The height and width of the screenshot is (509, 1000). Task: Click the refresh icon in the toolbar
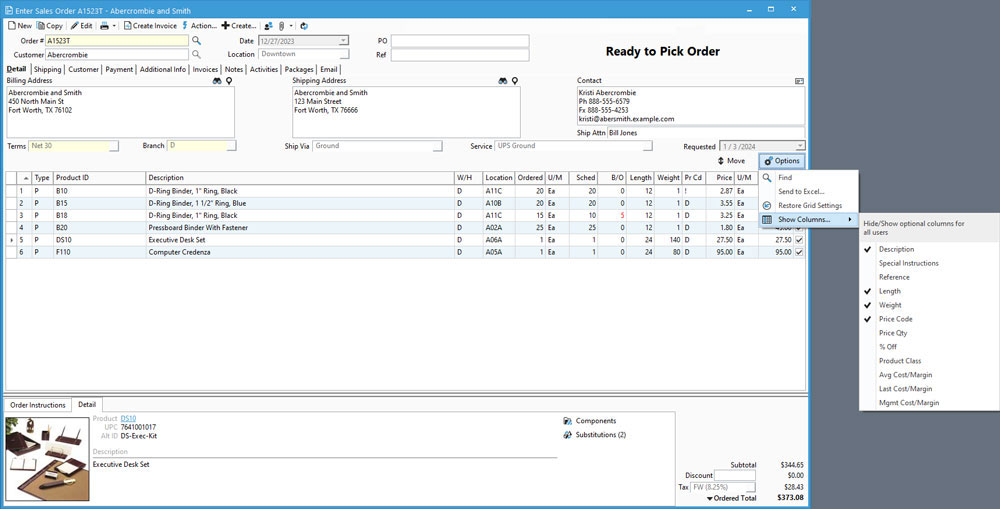coord(303,25)
